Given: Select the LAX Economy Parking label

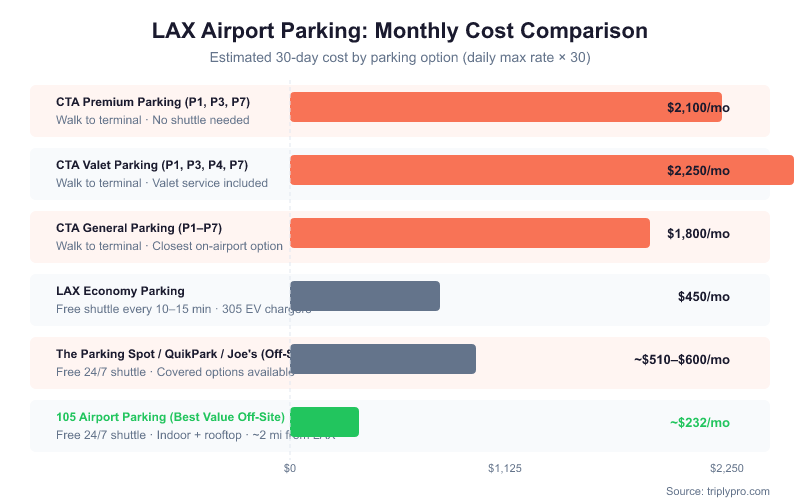Looking at the screenshot, I should click(120, 291).
